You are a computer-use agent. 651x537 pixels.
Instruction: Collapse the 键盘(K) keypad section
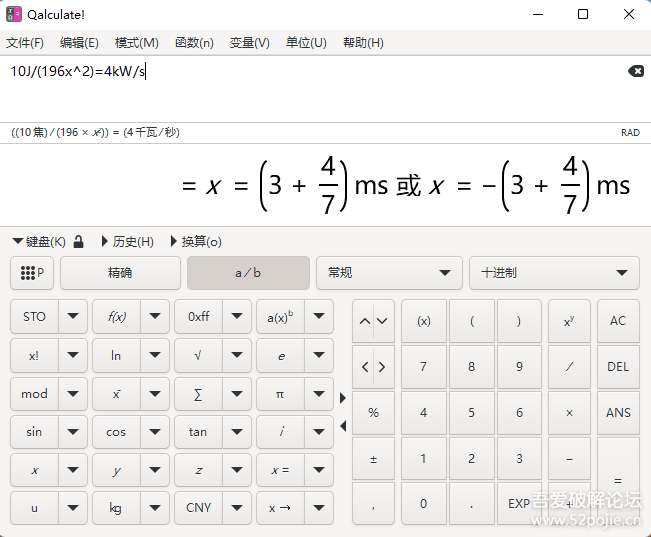[x=39, y=242]
